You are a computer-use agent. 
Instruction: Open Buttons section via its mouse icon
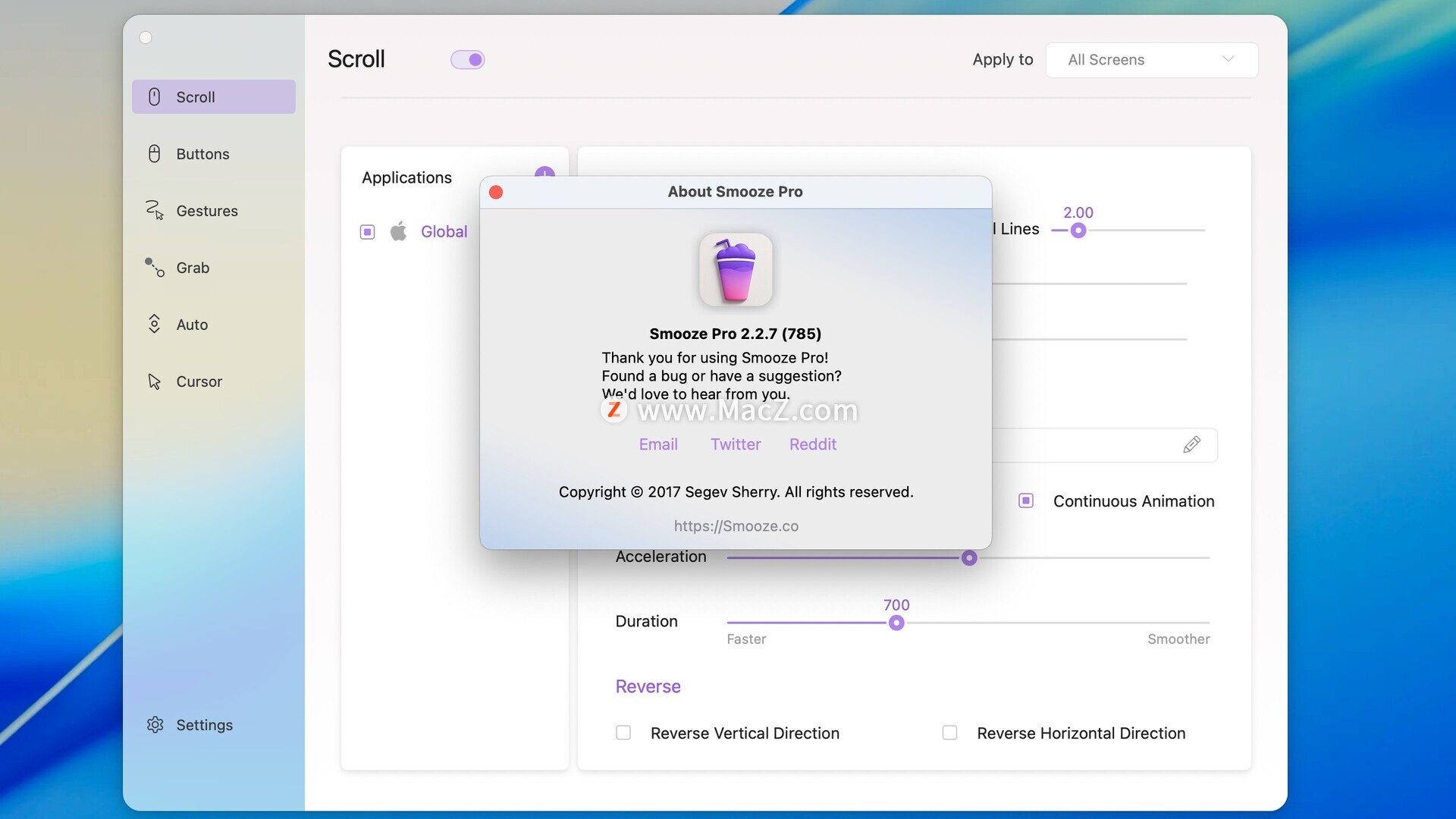[x=154, y=154]
